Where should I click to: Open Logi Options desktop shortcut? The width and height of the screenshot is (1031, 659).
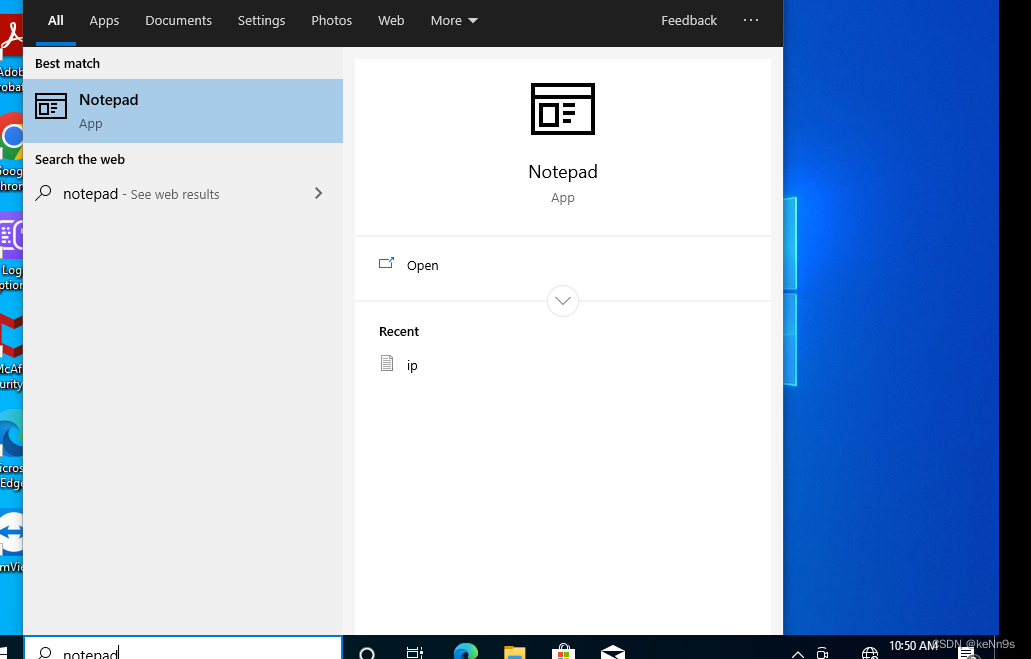(11, 253)
